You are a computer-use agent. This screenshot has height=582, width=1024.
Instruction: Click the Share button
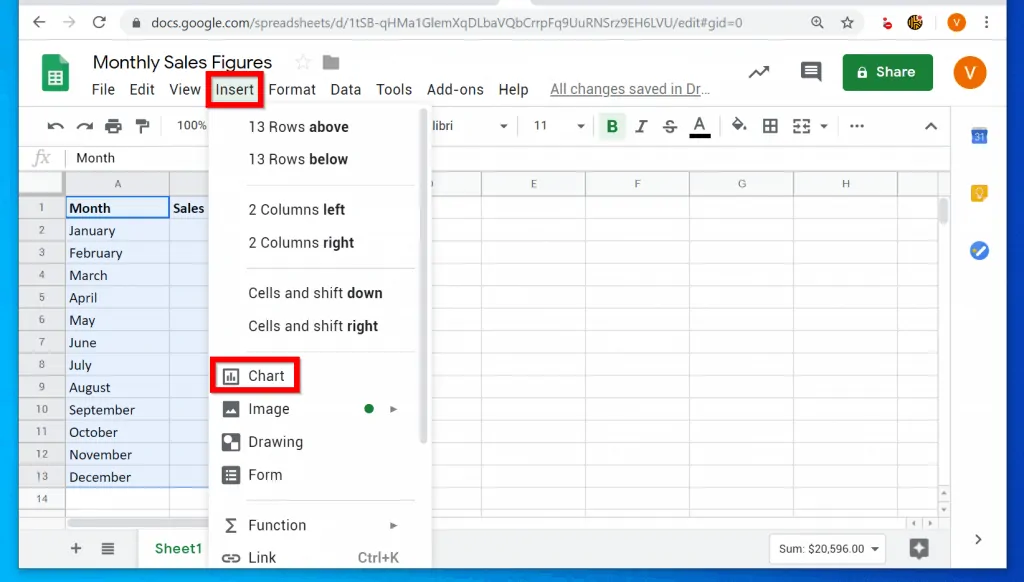(887, 72)
